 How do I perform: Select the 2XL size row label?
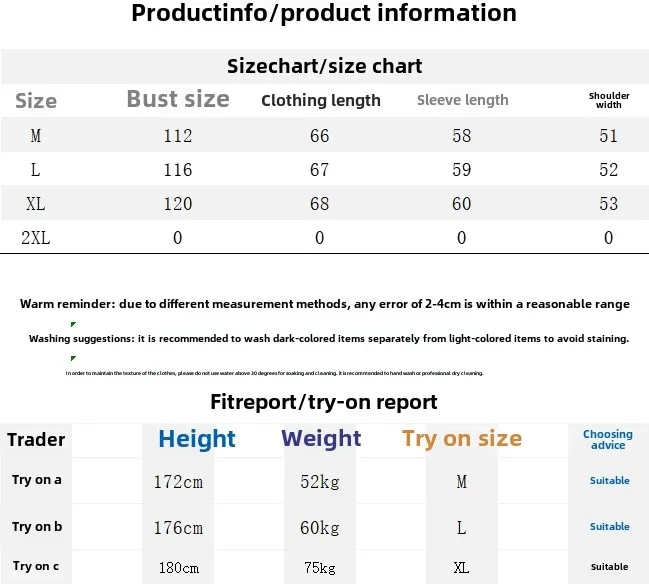(x=36, y=238)
